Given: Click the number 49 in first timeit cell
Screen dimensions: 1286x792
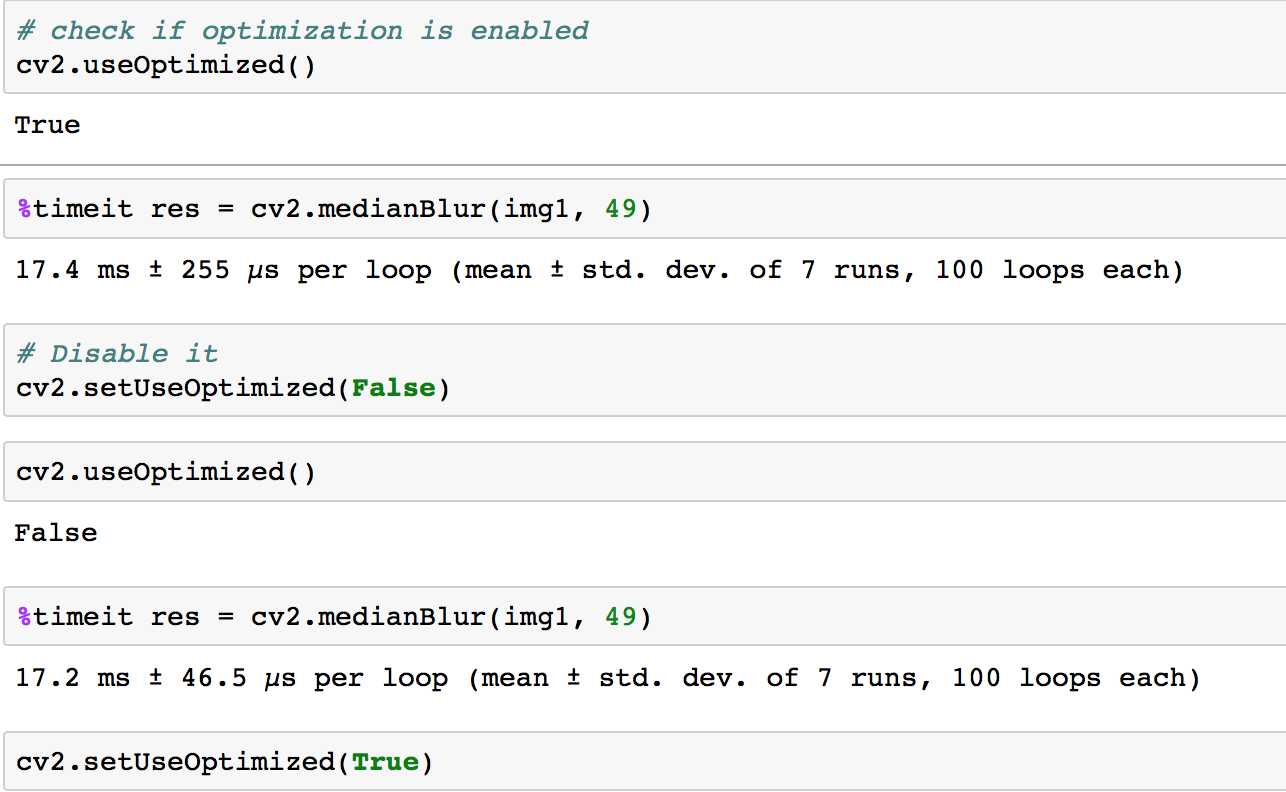Looking at the screenshot, I should [620, 209].
